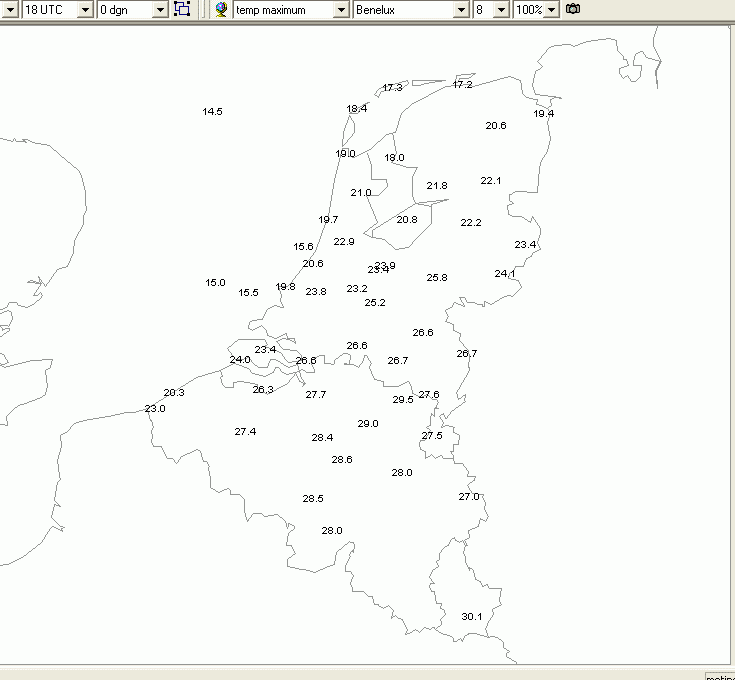This screenshot has width=735, height=680.
Task: Select the 30.1 station value in Luxembourg
Action: pos(472,616)
